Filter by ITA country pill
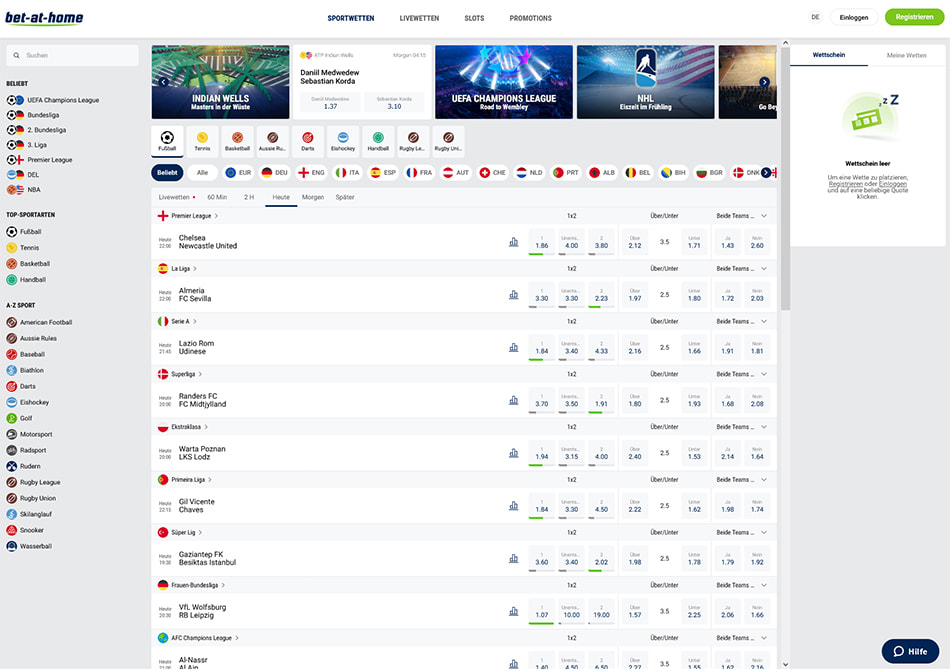The height and width of the screenshot is (671, 950). (348, 173)
